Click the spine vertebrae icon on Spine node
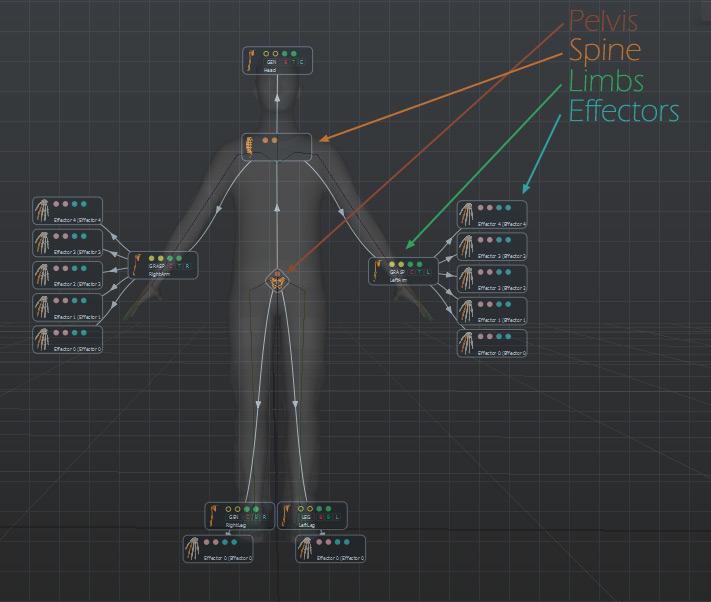Screen dimensions: 711x602 tap(249, 146)
